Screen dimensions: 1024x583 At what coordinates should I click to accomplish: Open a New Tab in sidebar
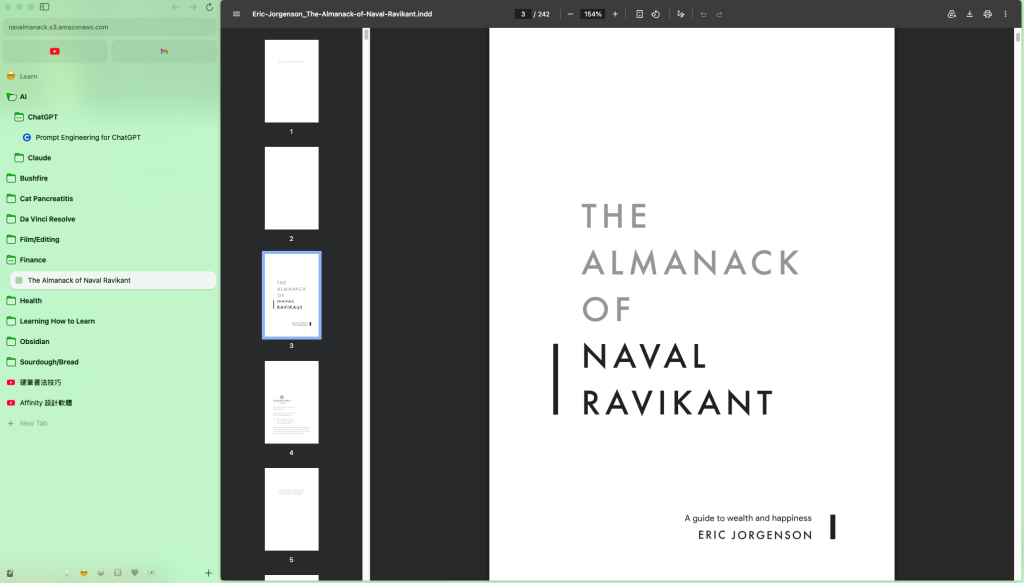tap(27, 423)
